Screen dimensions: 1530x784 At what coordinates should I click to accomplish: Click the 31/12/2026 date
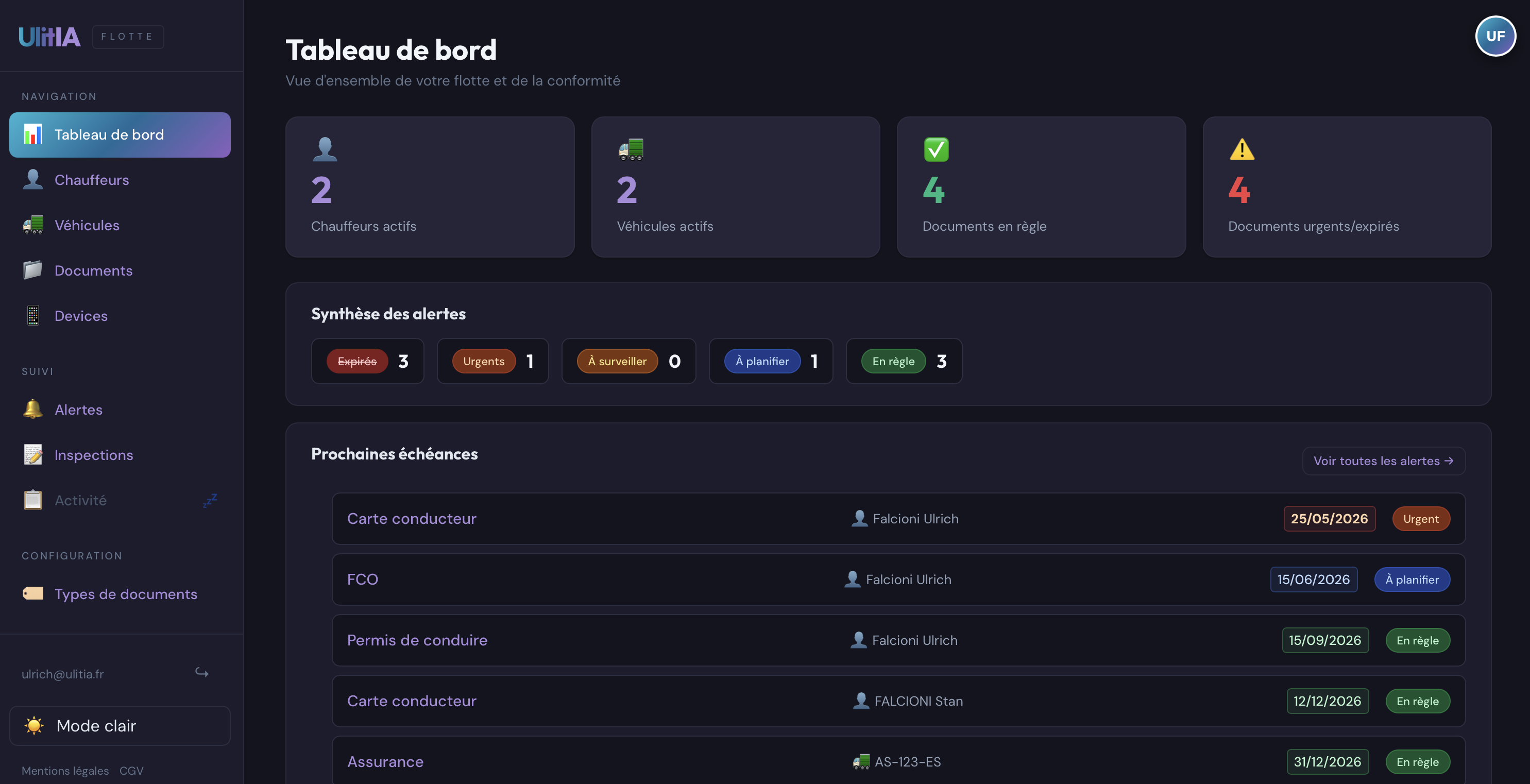[x=1328, y=761]
